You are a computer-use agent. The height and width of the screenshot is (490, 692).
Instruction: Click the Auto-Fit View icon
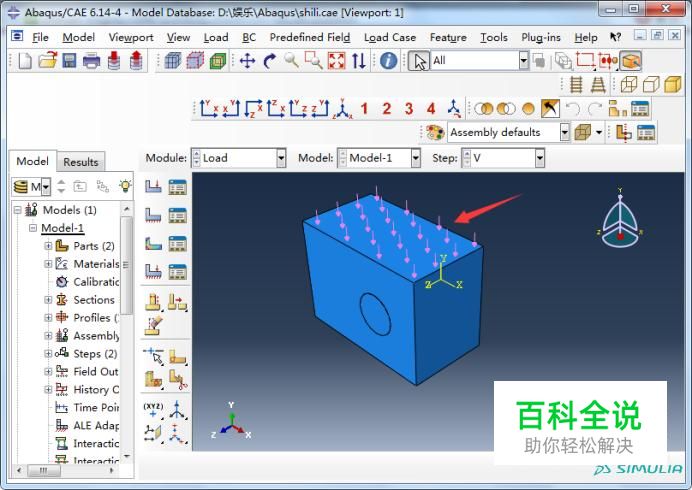click(x=336, y=60)
